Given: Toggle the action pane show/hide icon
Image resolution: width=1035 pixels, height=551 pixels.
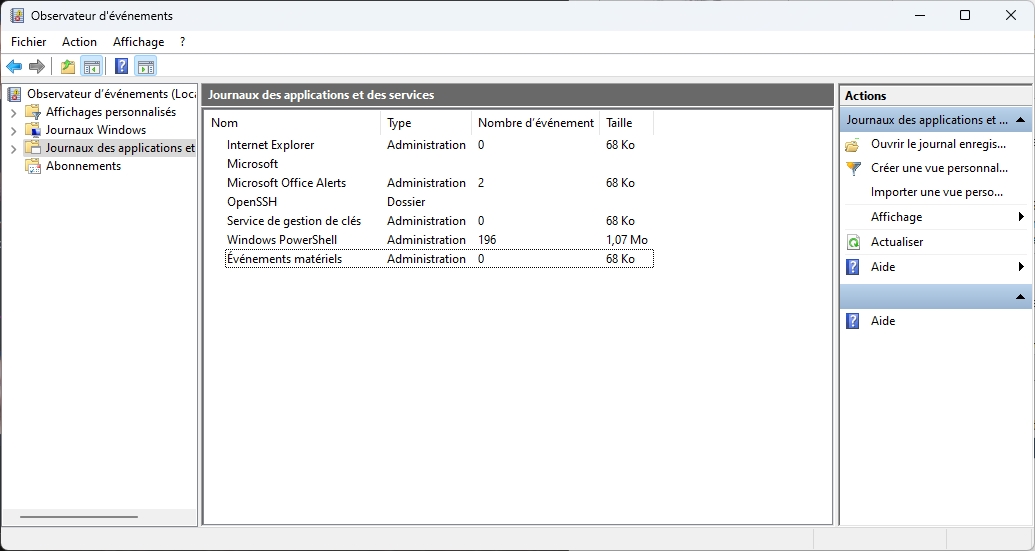Looking at the screenshot, I should (x=146, y=67).
